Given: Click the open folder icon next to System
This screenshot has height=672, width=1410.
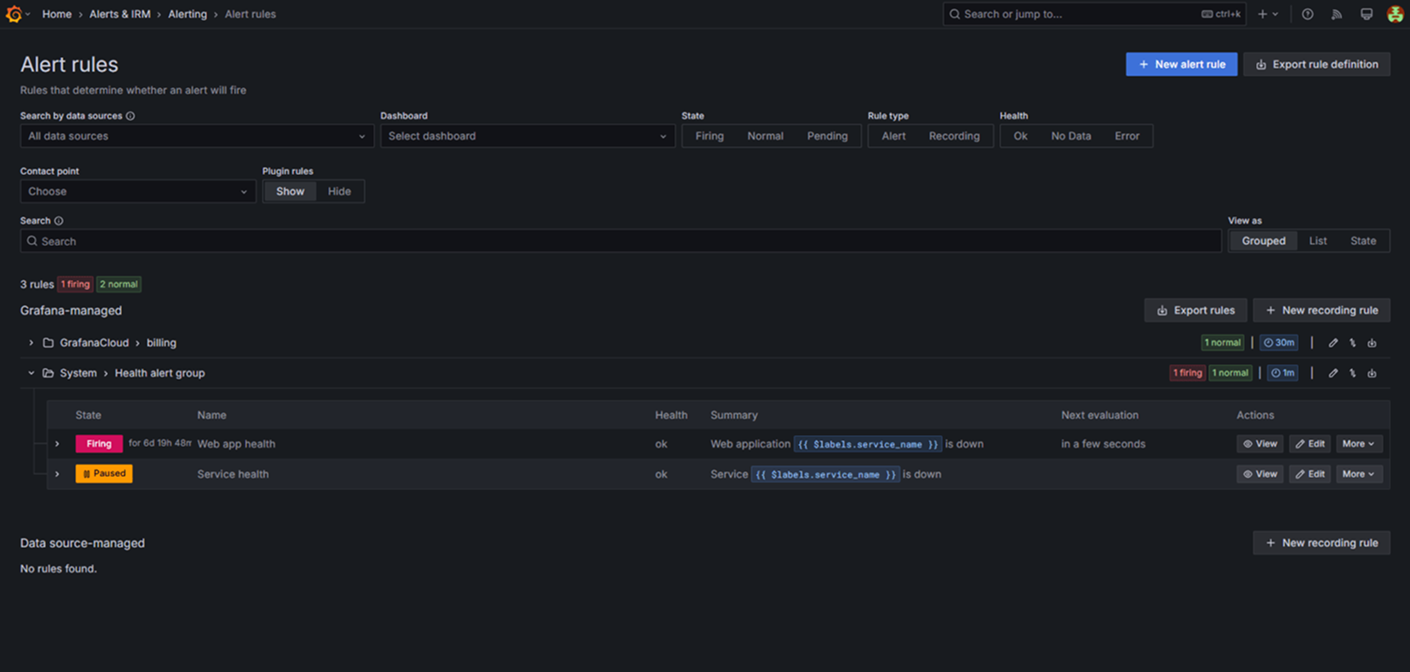Looking at the screenshot, I should [48, 373].
